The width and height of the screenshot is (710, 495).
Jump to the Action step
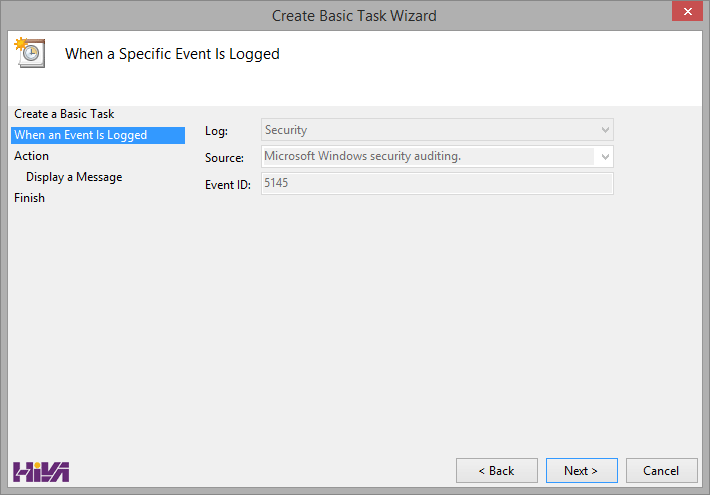[32, 156]
